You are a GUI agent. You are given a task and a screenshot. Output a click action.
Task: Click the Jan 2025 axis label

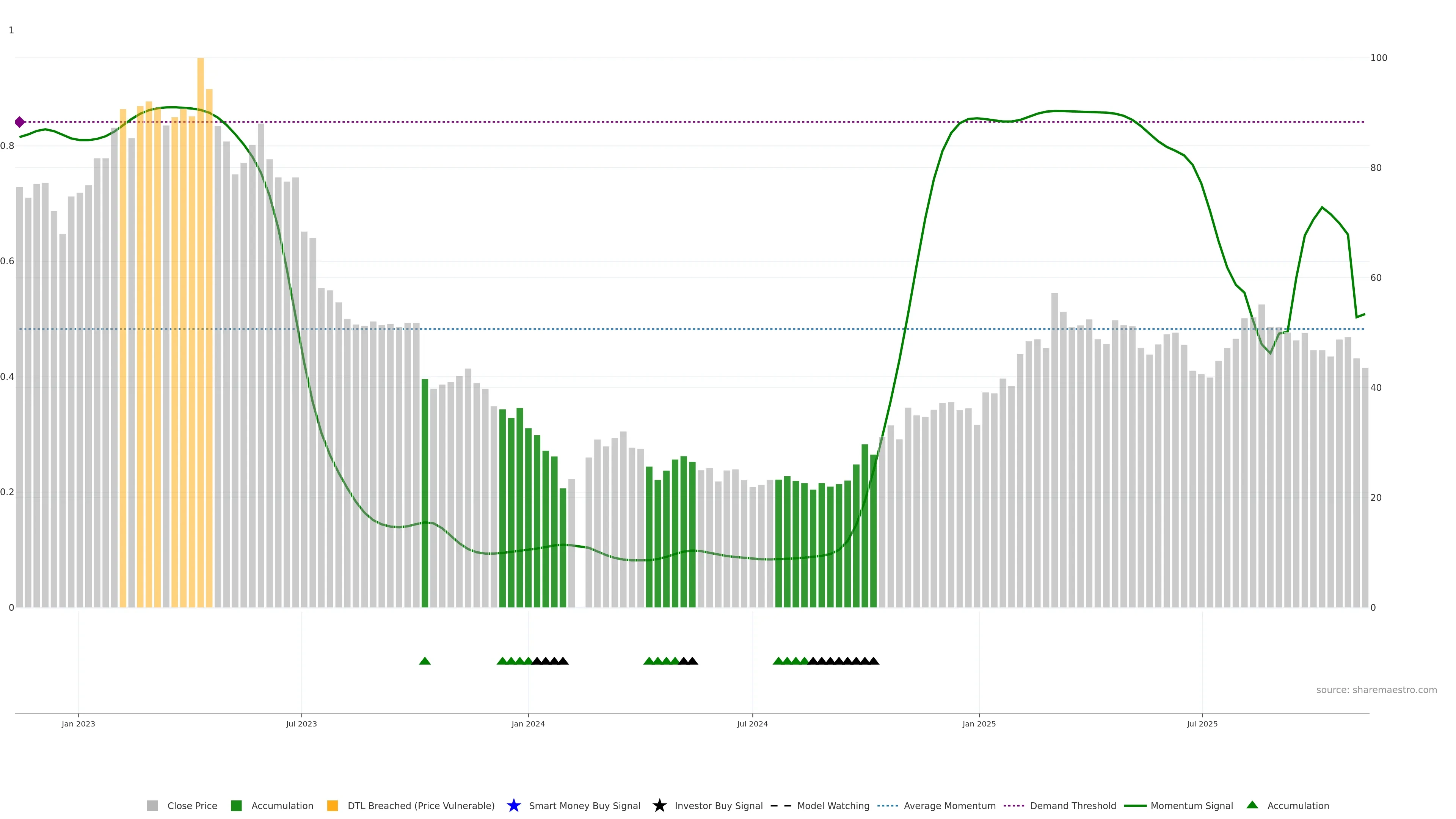(x=979, y=723)
